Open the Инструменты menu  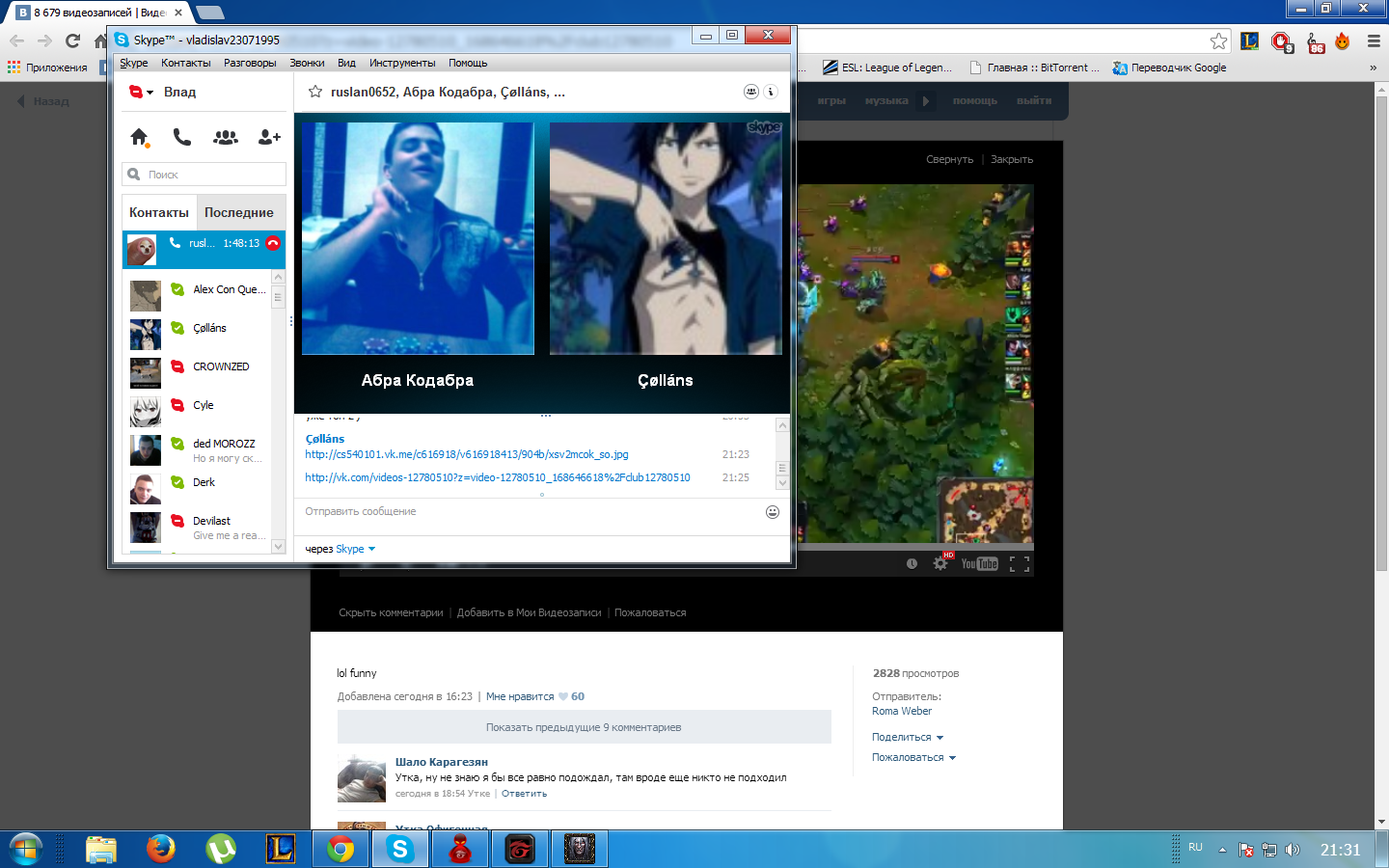pos(402,63)
